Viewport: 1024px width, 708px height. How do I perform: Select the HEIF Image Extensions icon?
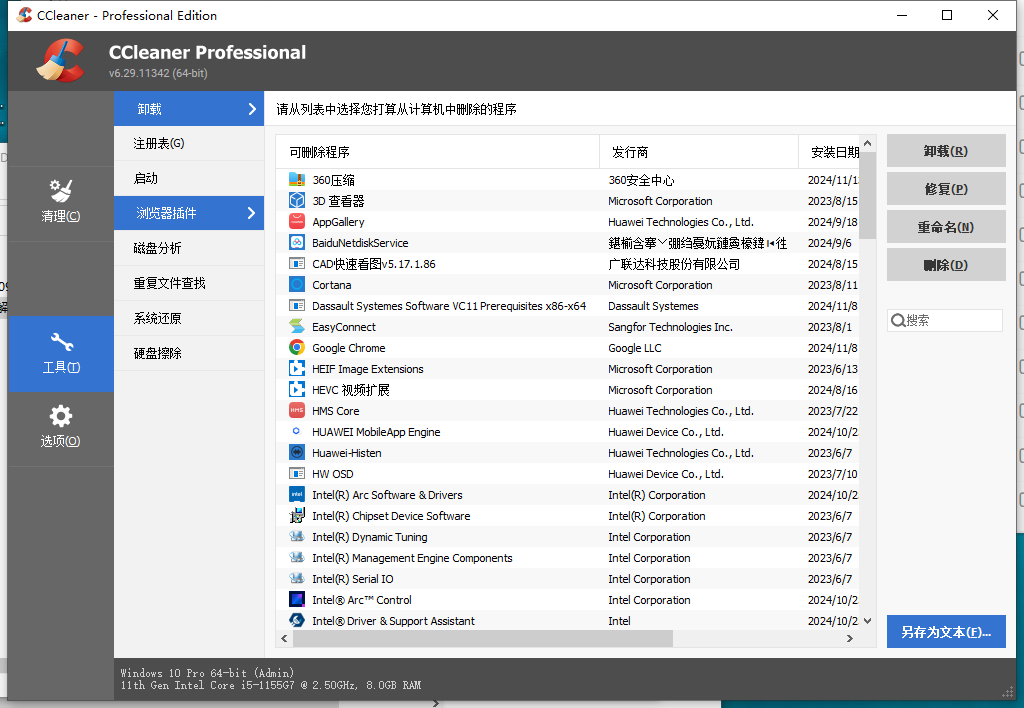[x=297, y=368]
